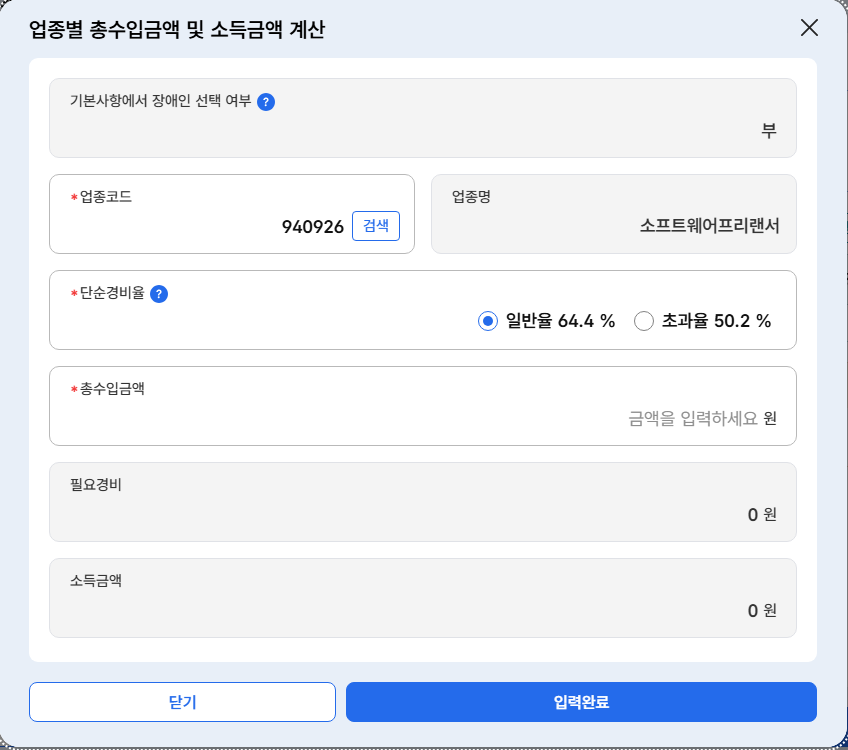Image resolution: width=848 pixels, height=750 pixels.
Task: Click the 총수입금액 field label
Action: 112,388
